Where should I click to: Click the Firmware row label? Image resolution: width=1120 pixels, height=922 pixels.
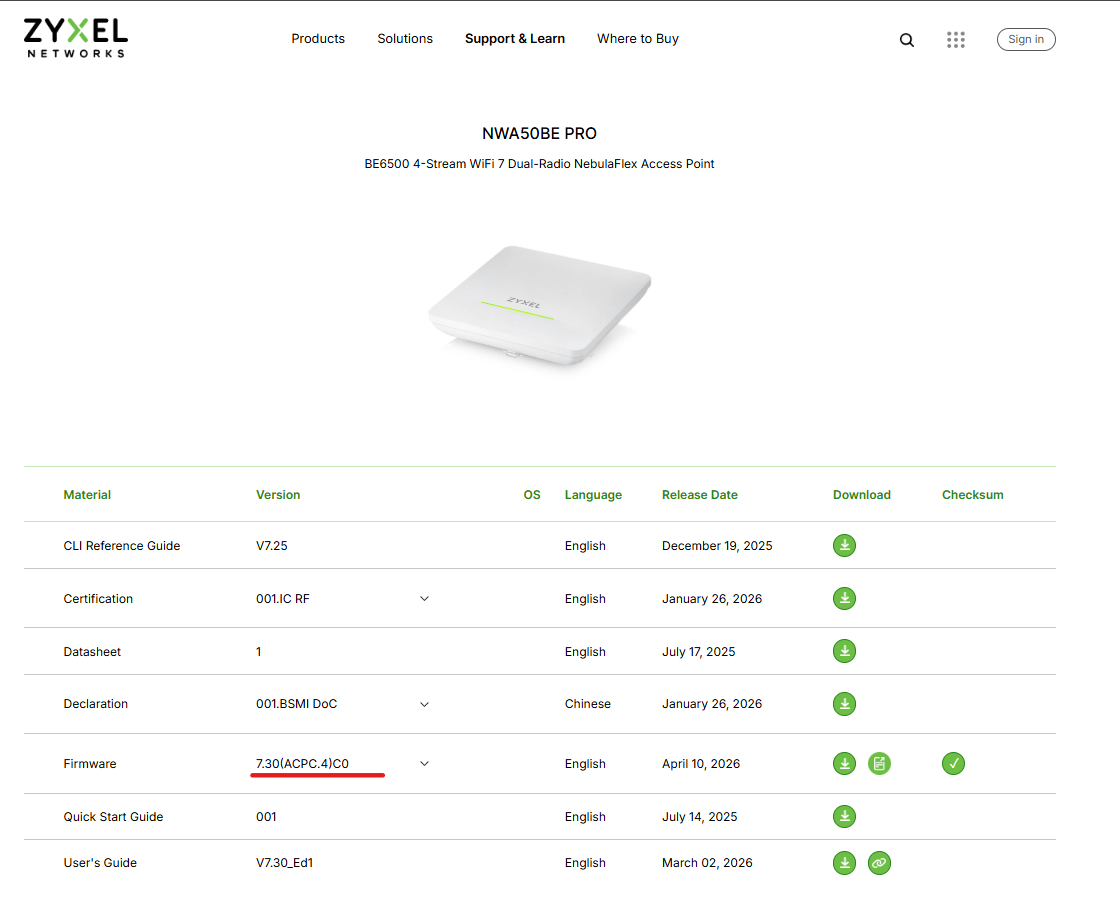tap(89, 763)
